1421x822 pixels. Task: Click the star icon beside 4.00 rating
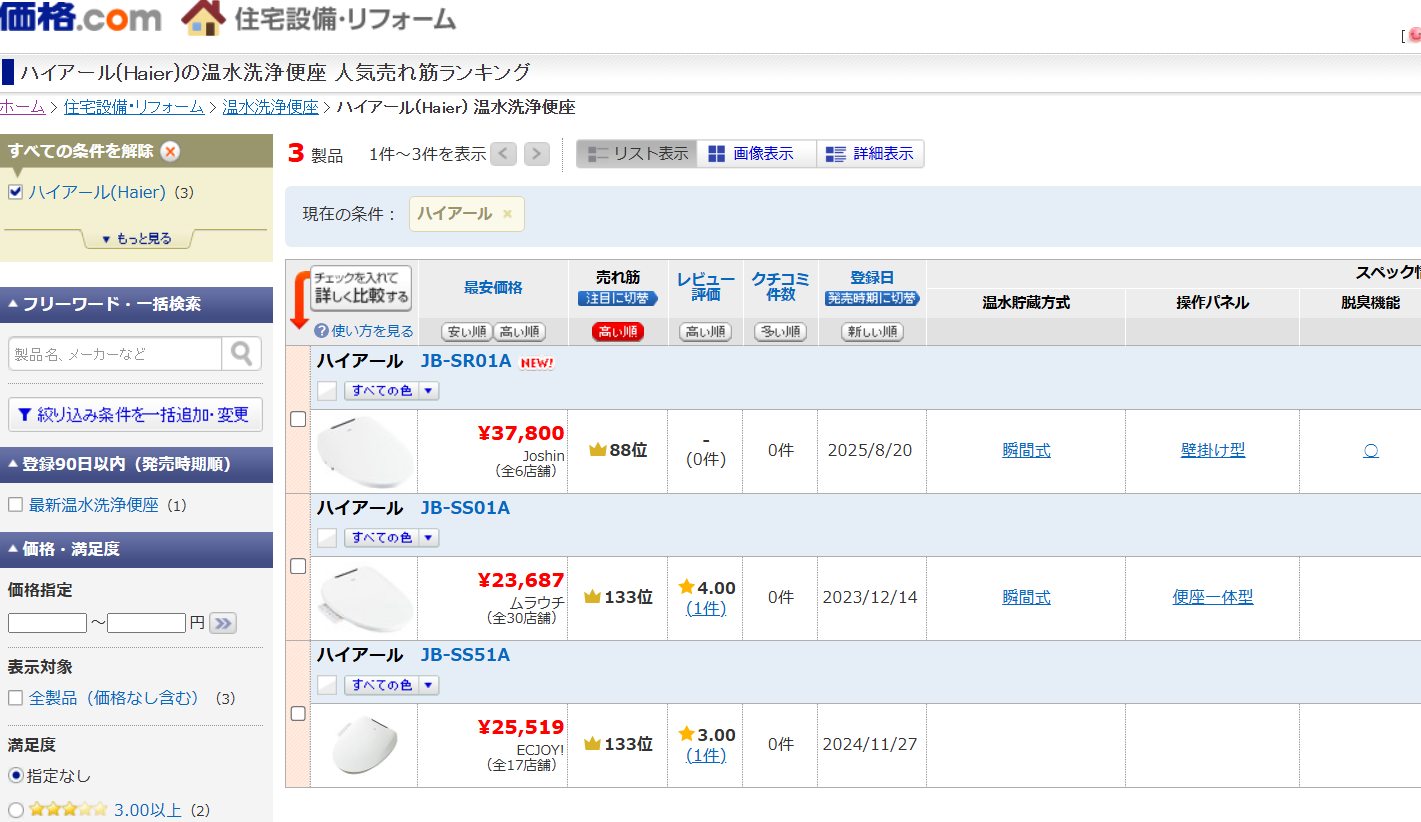pyautogui.click(x=686, y=587)
